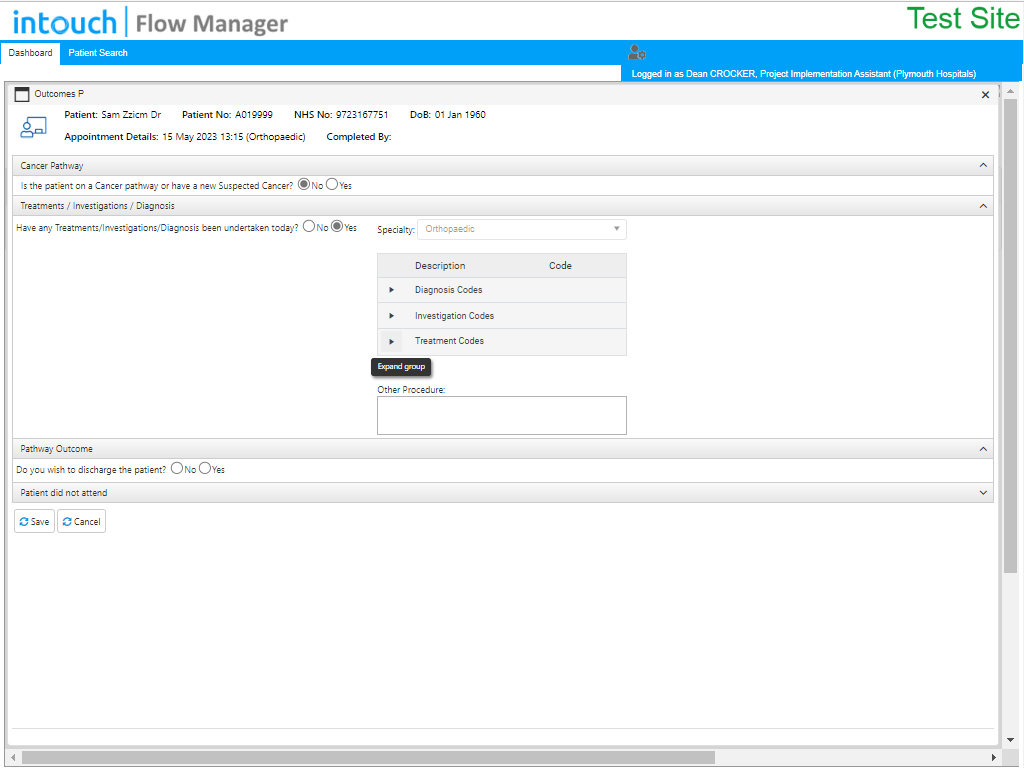Choose No for discharge the patient

(177, 468)
